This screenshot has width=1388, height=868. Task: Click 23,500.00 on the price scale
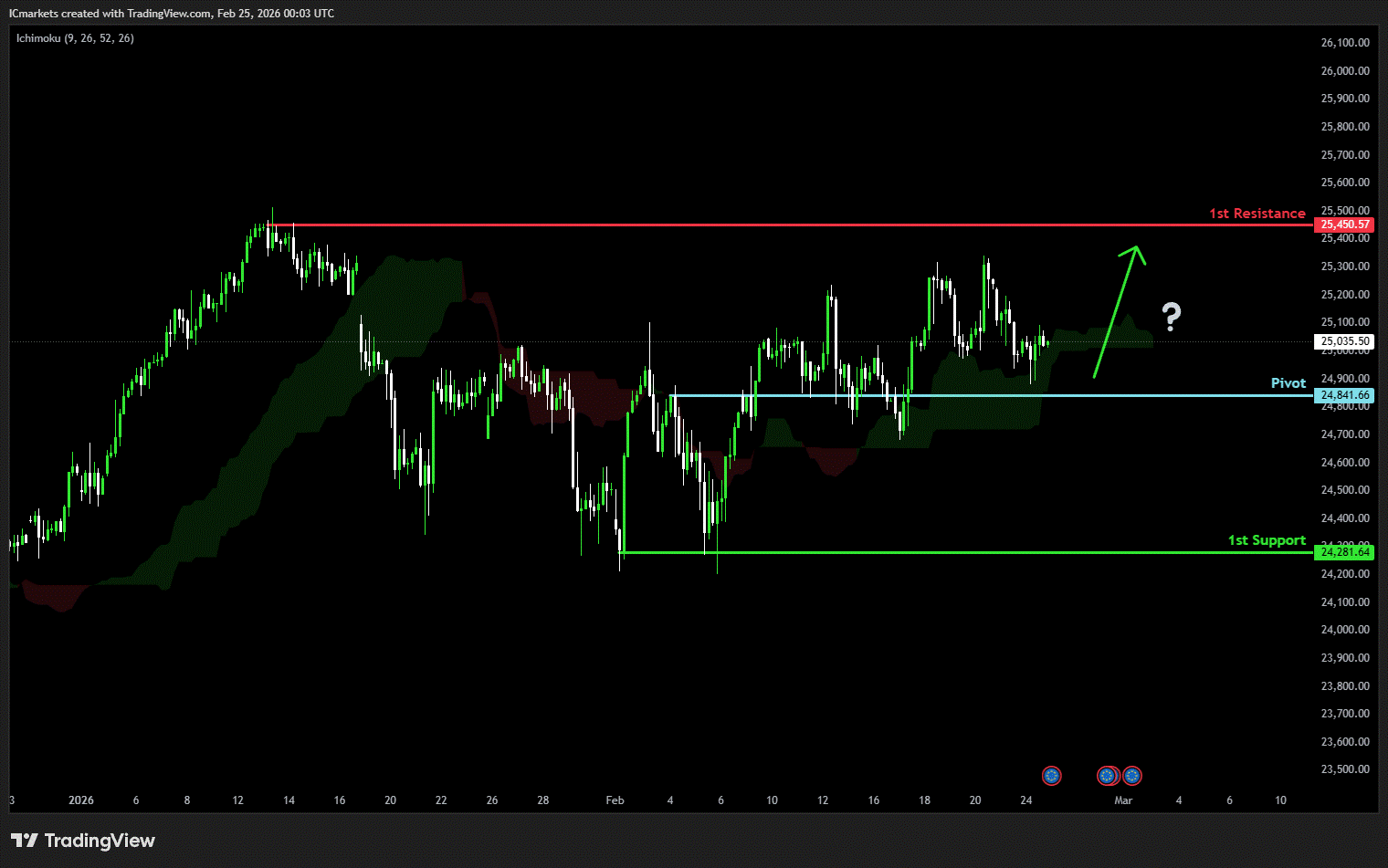[x=1345, y=769]
